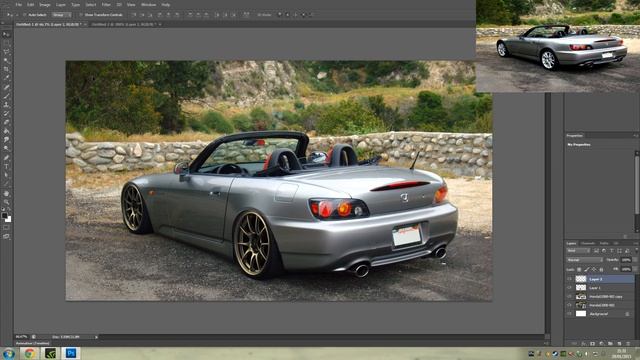640x360 pixels.
Task: Open the Image menu
Action: pos(45,4)
